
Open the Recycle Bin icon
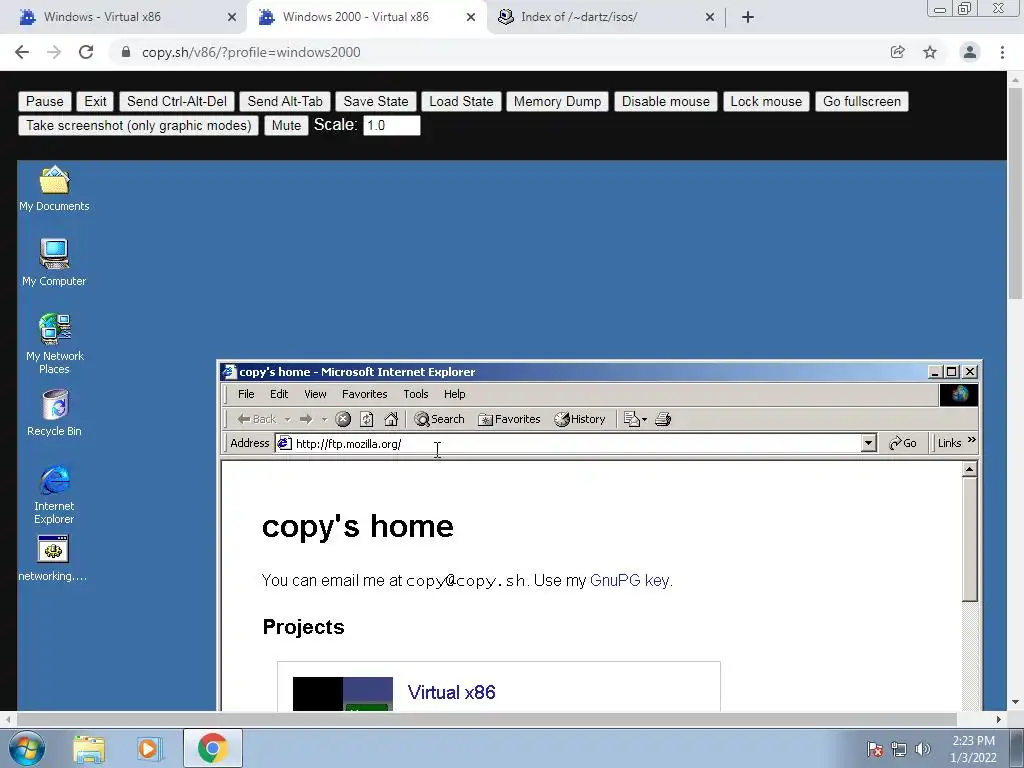pos(54,413)
